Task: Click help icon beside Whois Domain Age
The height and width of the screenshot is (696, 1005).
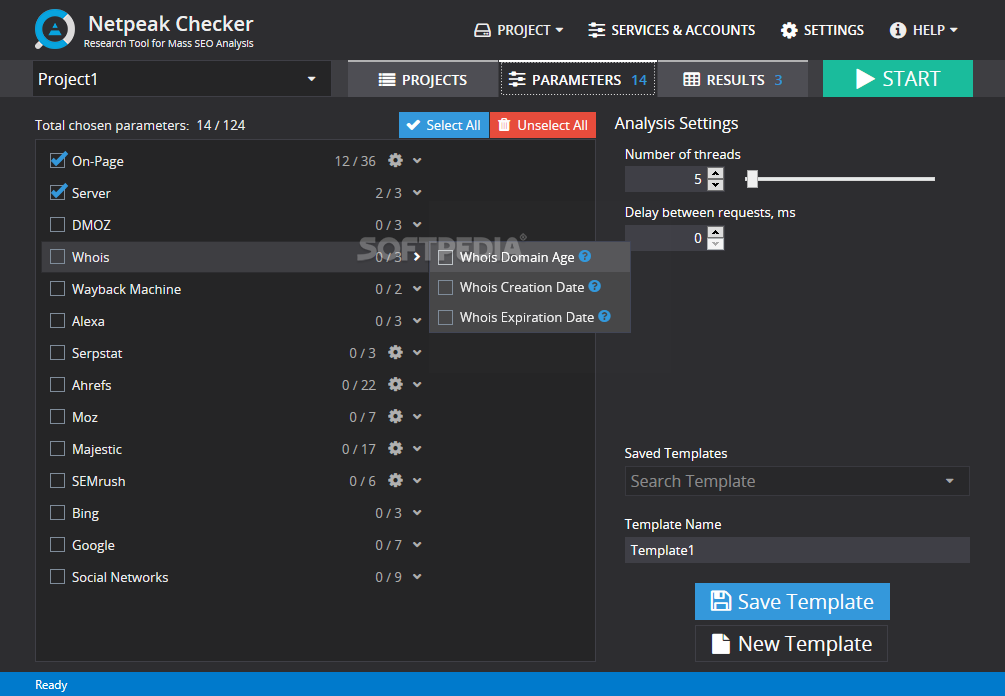Action: (x=585, y=256)
